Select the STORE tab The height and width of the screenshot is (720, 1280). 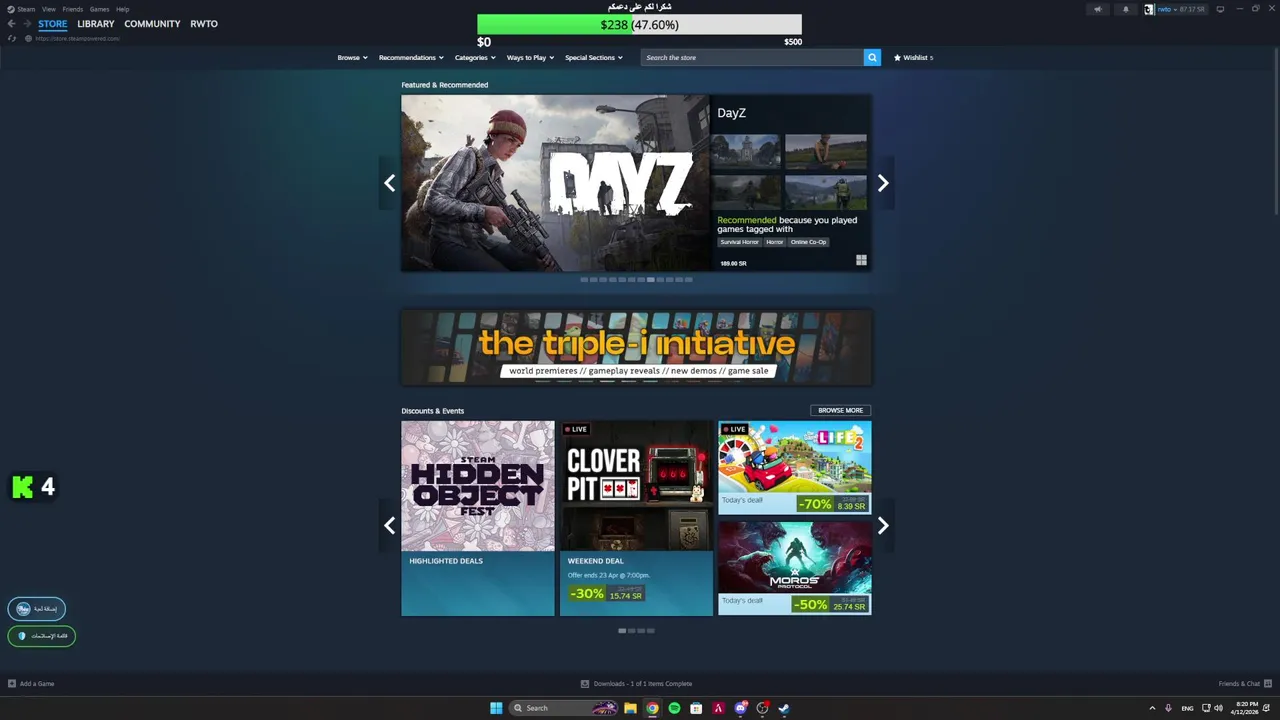pos(53,24)
